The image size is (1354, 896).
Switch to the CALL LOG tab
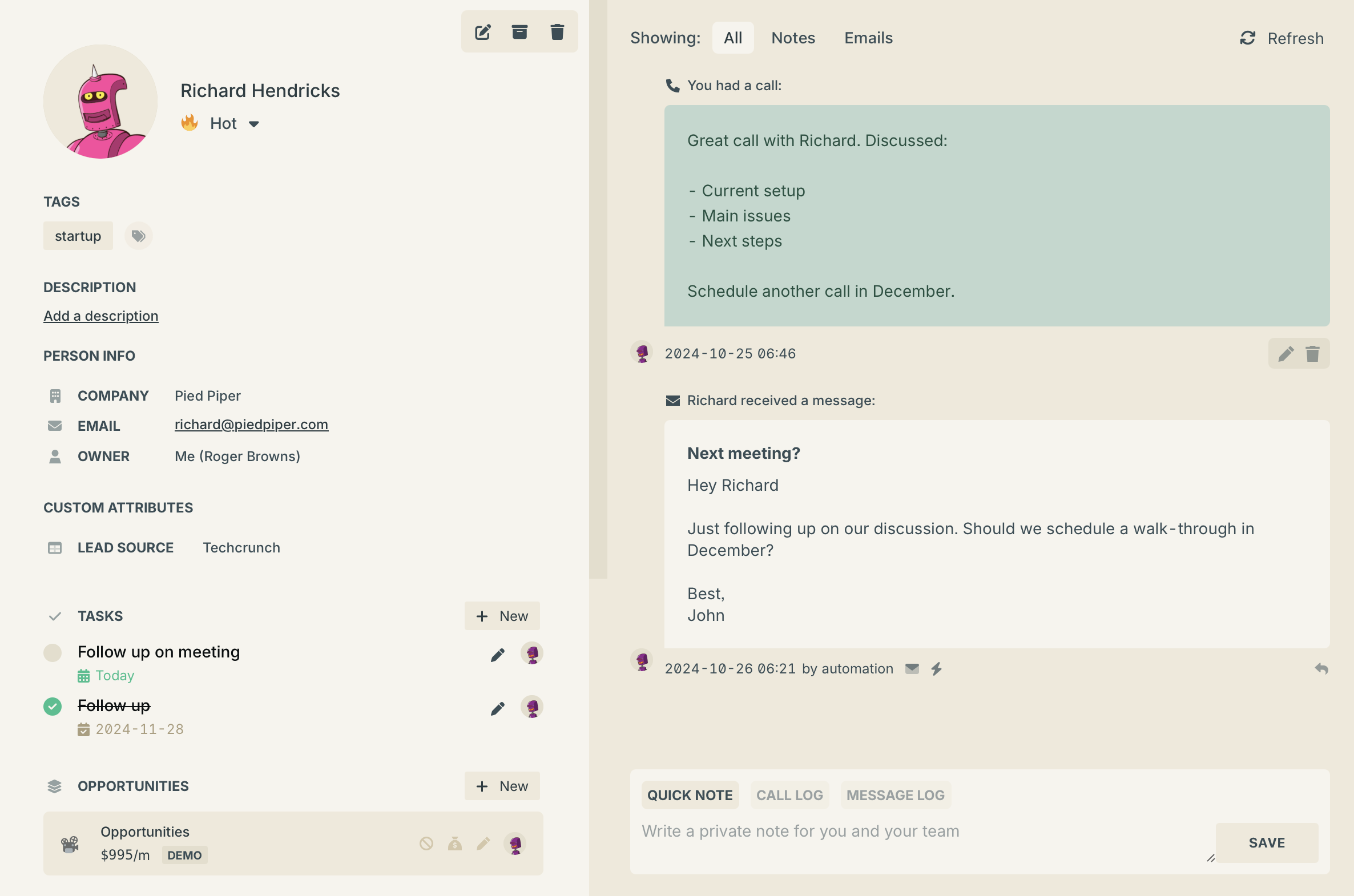pyautogui.click(x=789, y=795)
